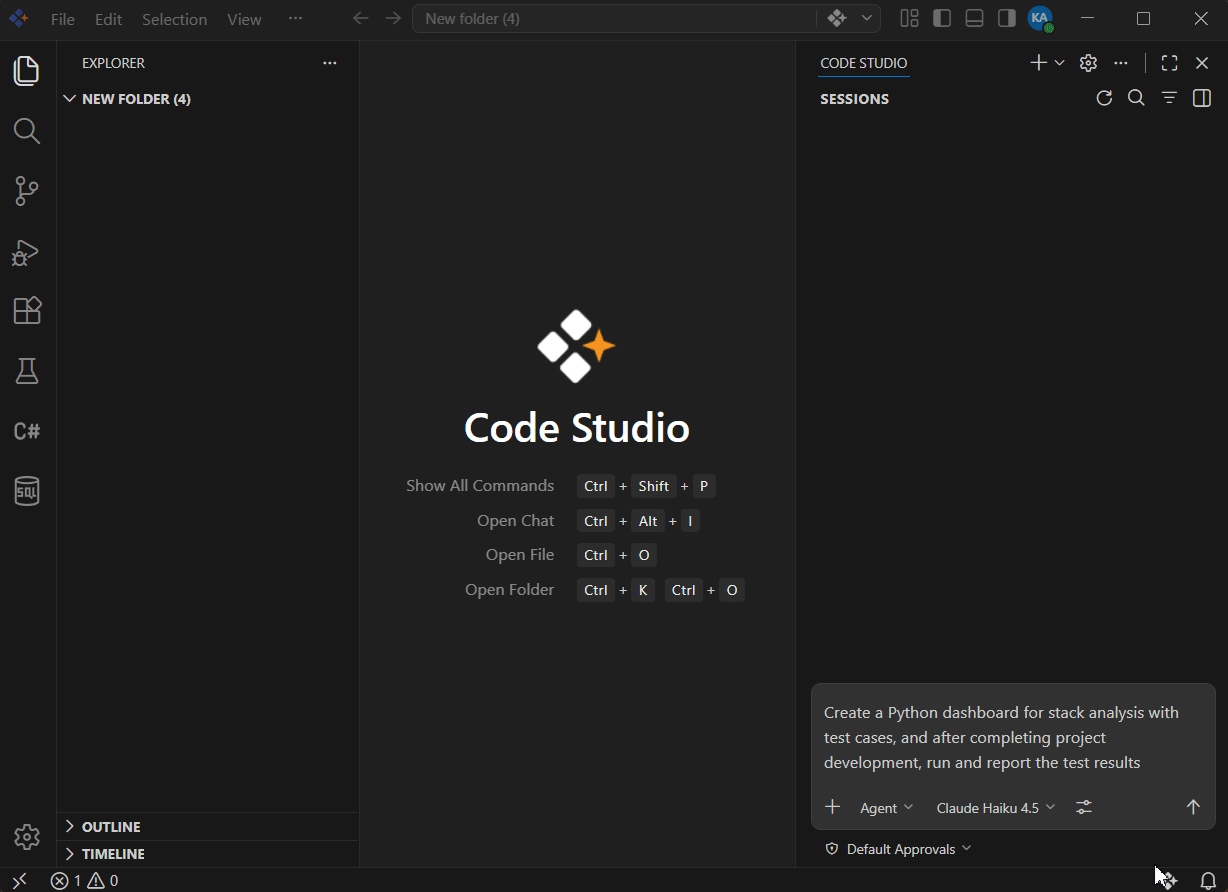Open the Claude Haiku 4.5 model picker
Image resolution: width=1228 pixels, height=892 pixels.
[995, 808]
